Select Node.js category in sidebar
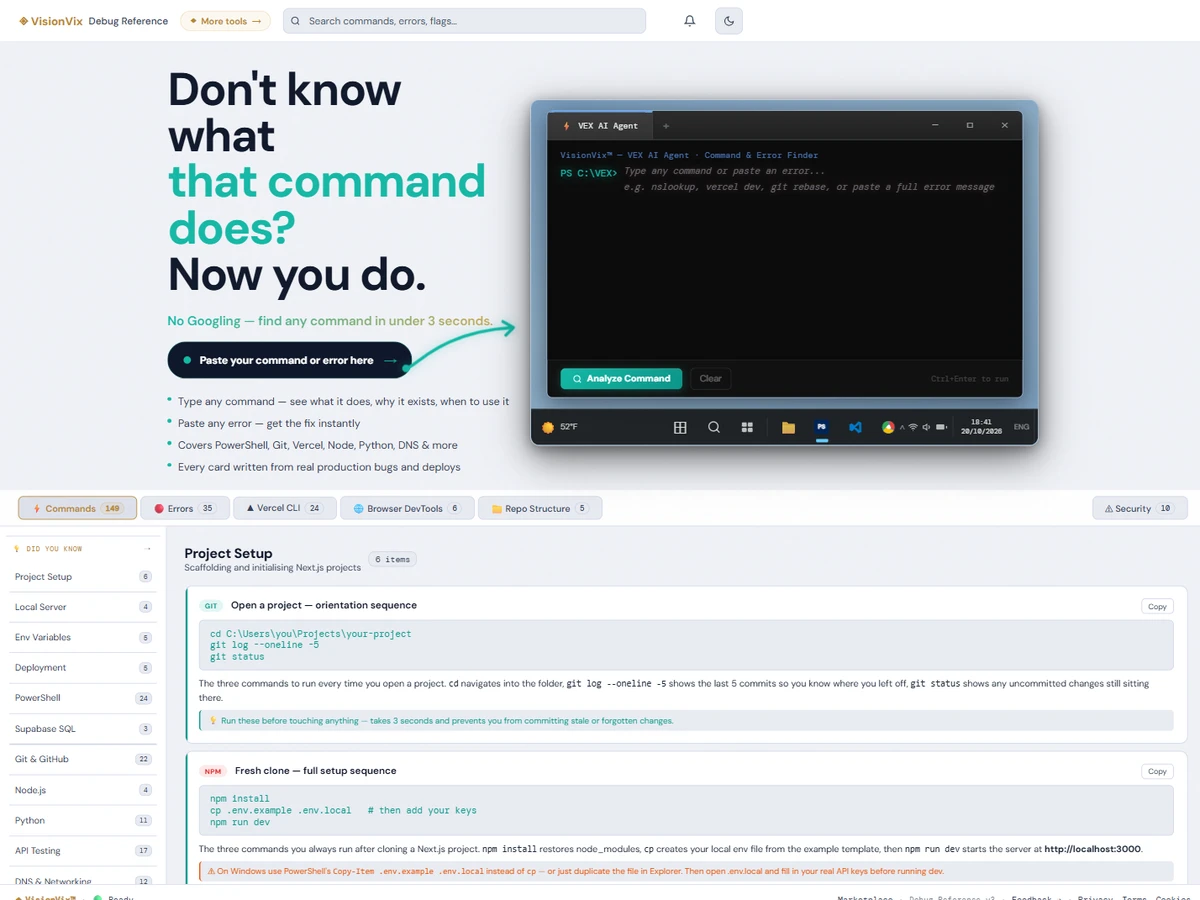The height and width of the screenshot is (900, 1200). [x=82, y=790]
